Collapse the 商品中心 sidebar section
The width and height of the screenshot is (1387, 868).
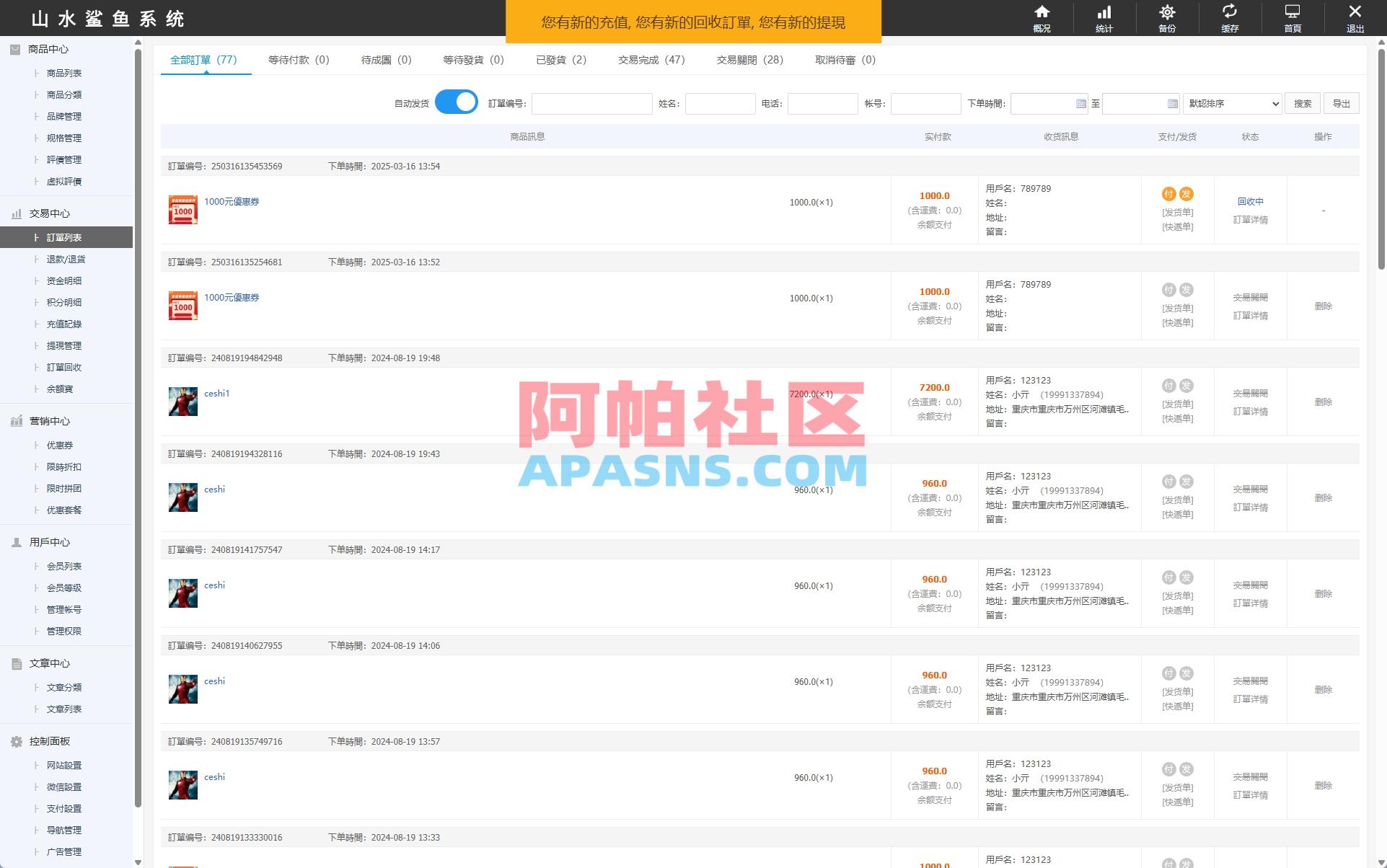(x=16, y=49)
